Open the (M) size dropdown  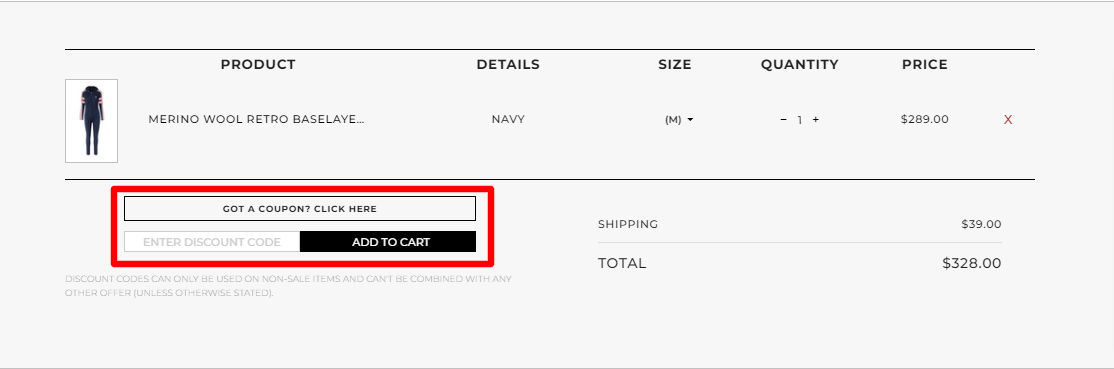pyautogui.click(x=678, y=120)
